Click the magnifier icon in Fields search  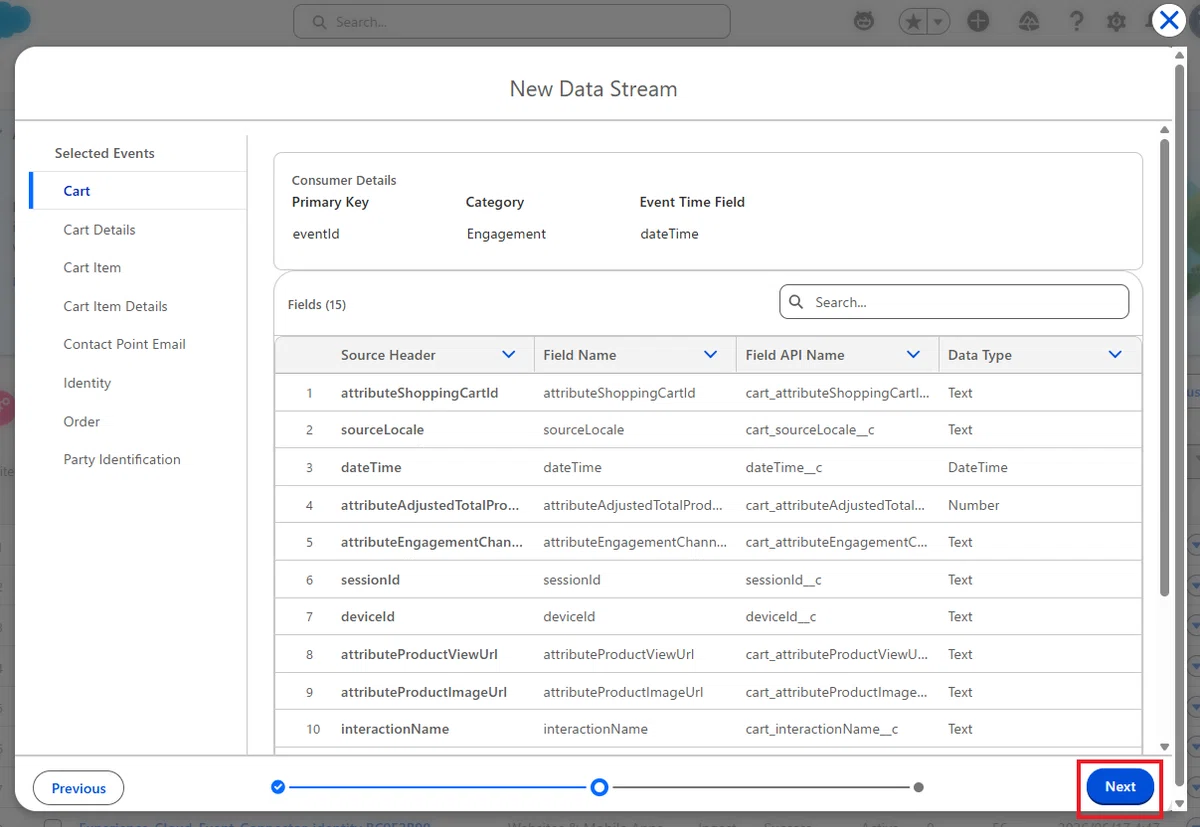(x=796, y=302)
